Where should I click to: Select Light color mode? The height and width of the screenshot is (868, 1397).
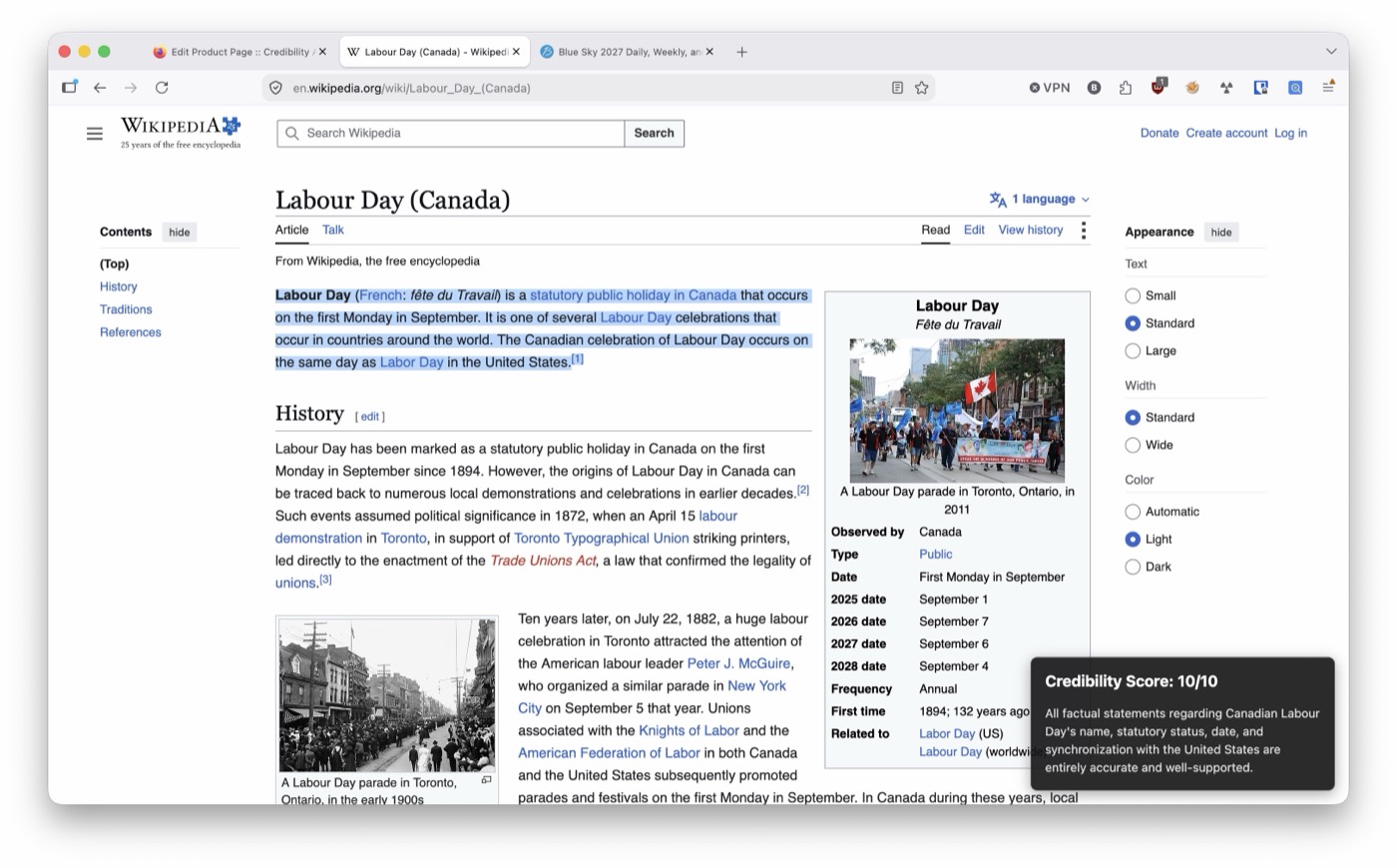point(1133,539)
